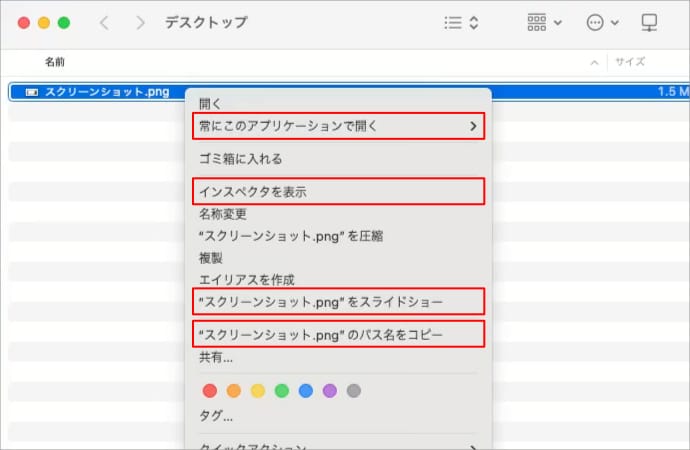The image size is (690, 450).
Task: Expand 常にこのアプリケーションで開く submenu
Action: click(x=338, y=126)
